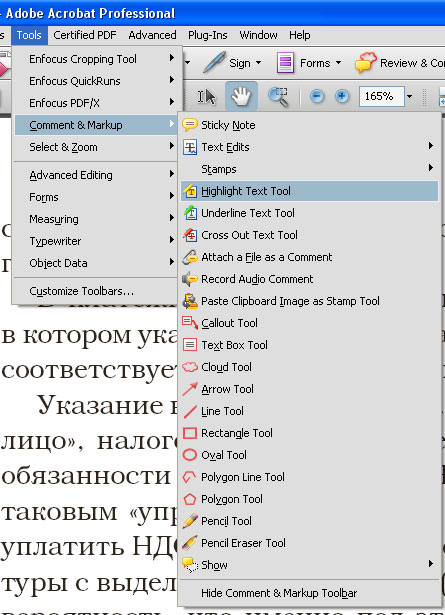This screenshot has height=615, width=445.
Task: Select the Pencil Tool icon
Action: [190, 520]
